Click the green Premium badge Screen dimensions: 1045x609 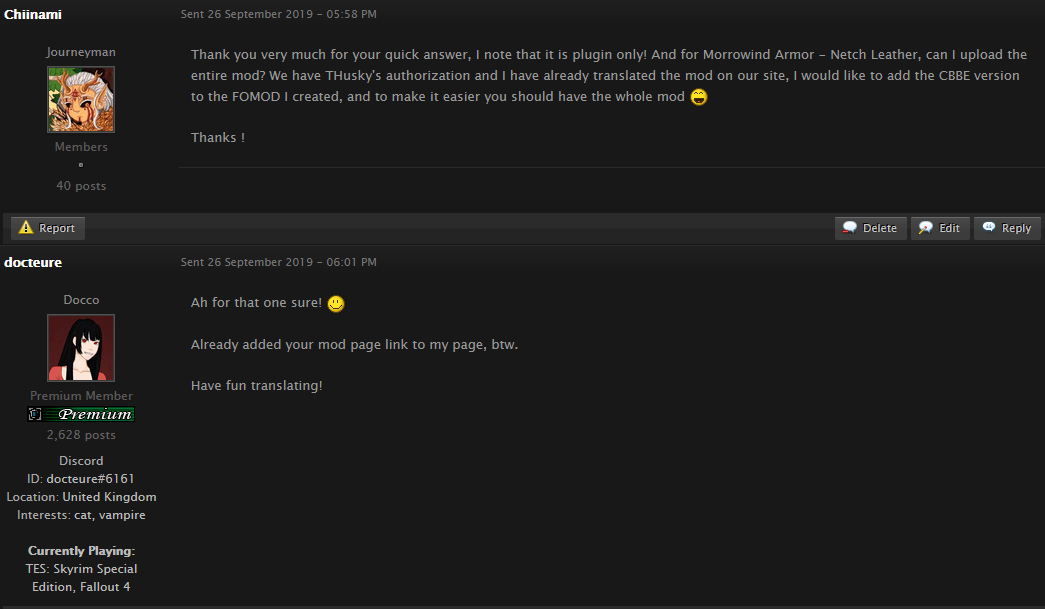click(81, 414)
